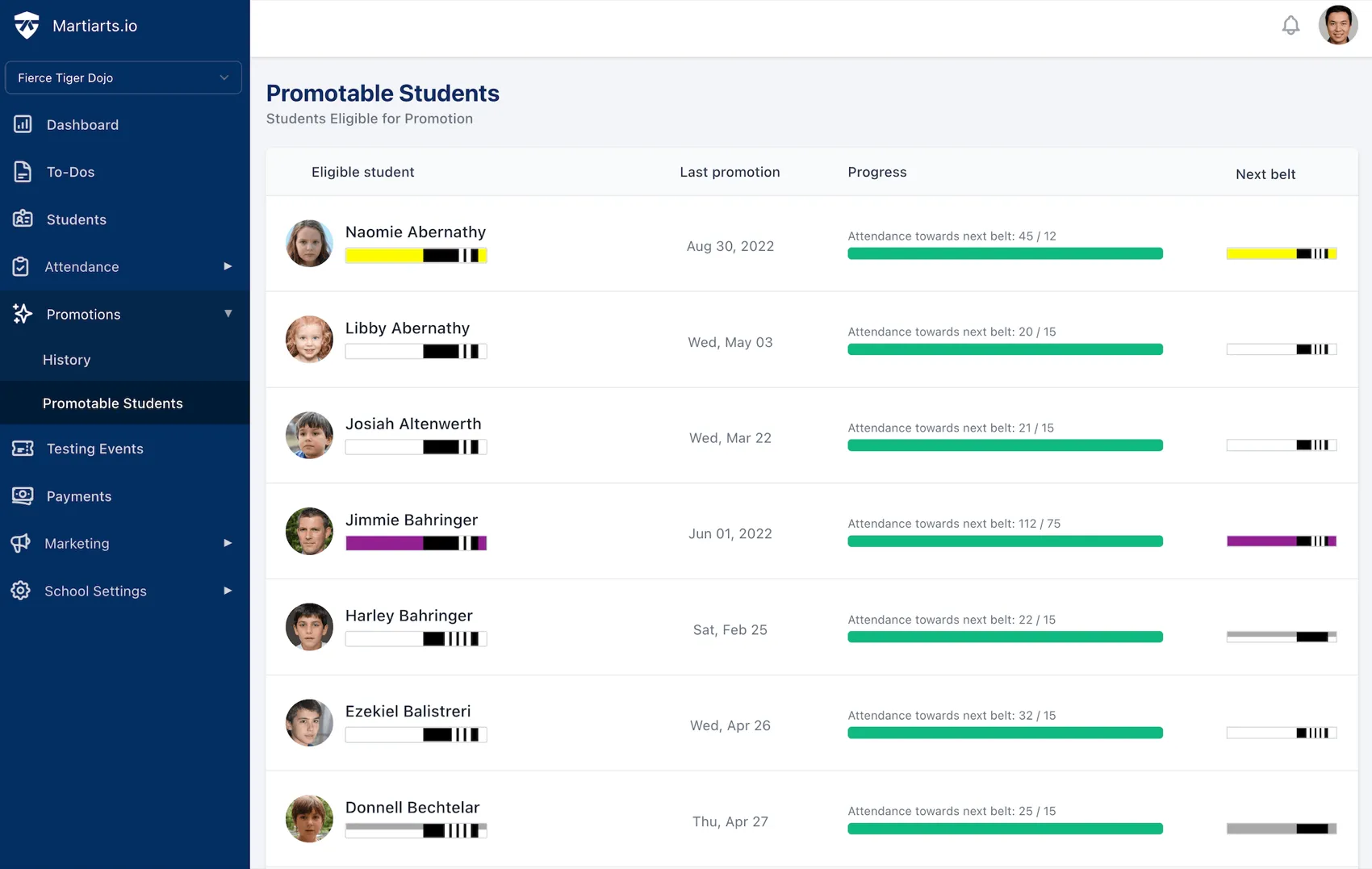Open the Promotable Students page

pos(112,403)
